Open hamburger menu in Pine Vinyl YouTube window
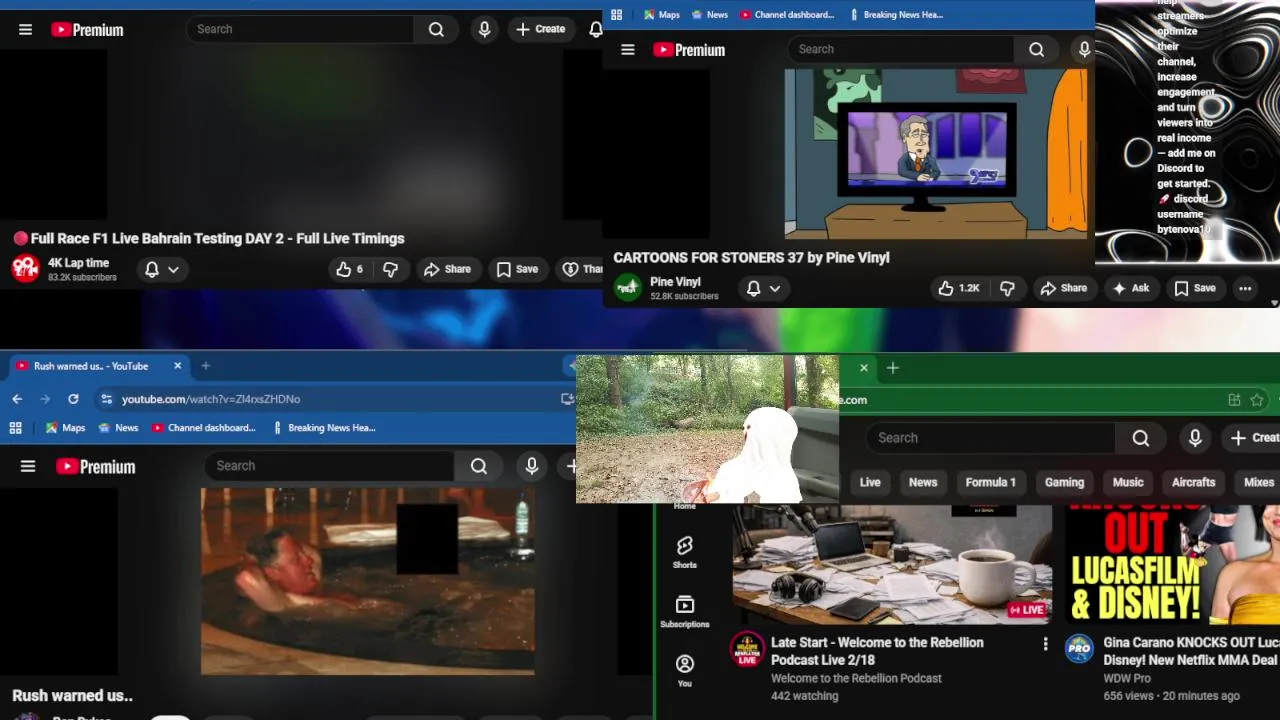Viewport: 1280px width, 720px height. pos(628,50)
